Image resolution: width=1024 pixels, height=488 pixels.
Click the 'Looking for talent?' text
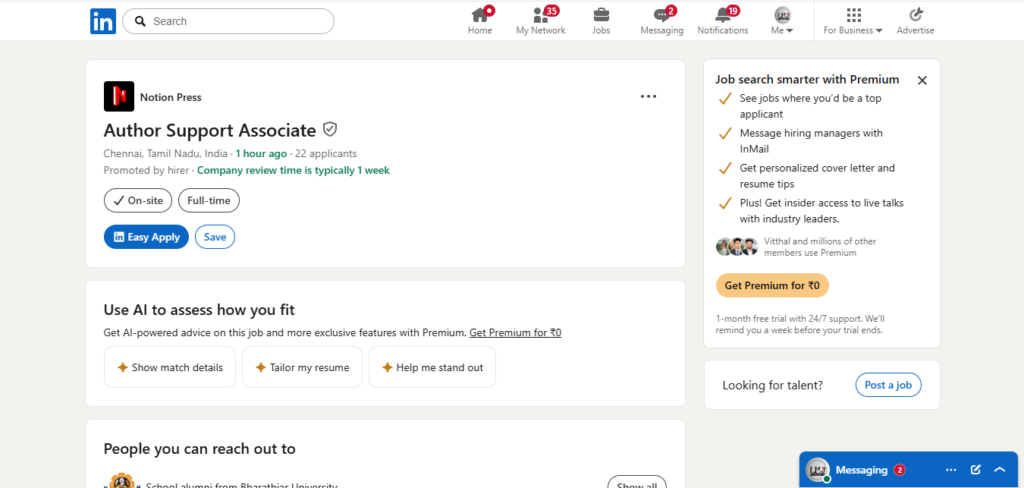click(773, 385)
